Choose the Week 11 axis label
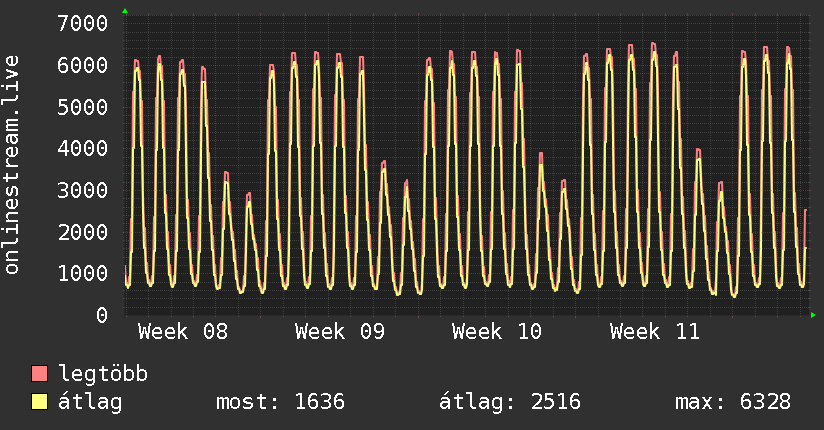Image resolution: width=824 pixels, height=430 pixels. point(654,332)
